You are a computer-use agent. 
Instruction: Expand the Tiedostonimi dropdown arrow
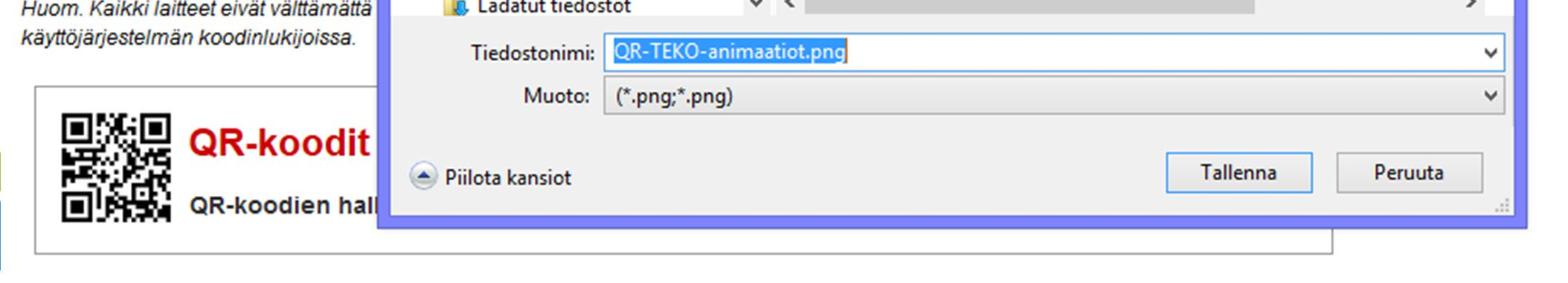click(1490, 53)
